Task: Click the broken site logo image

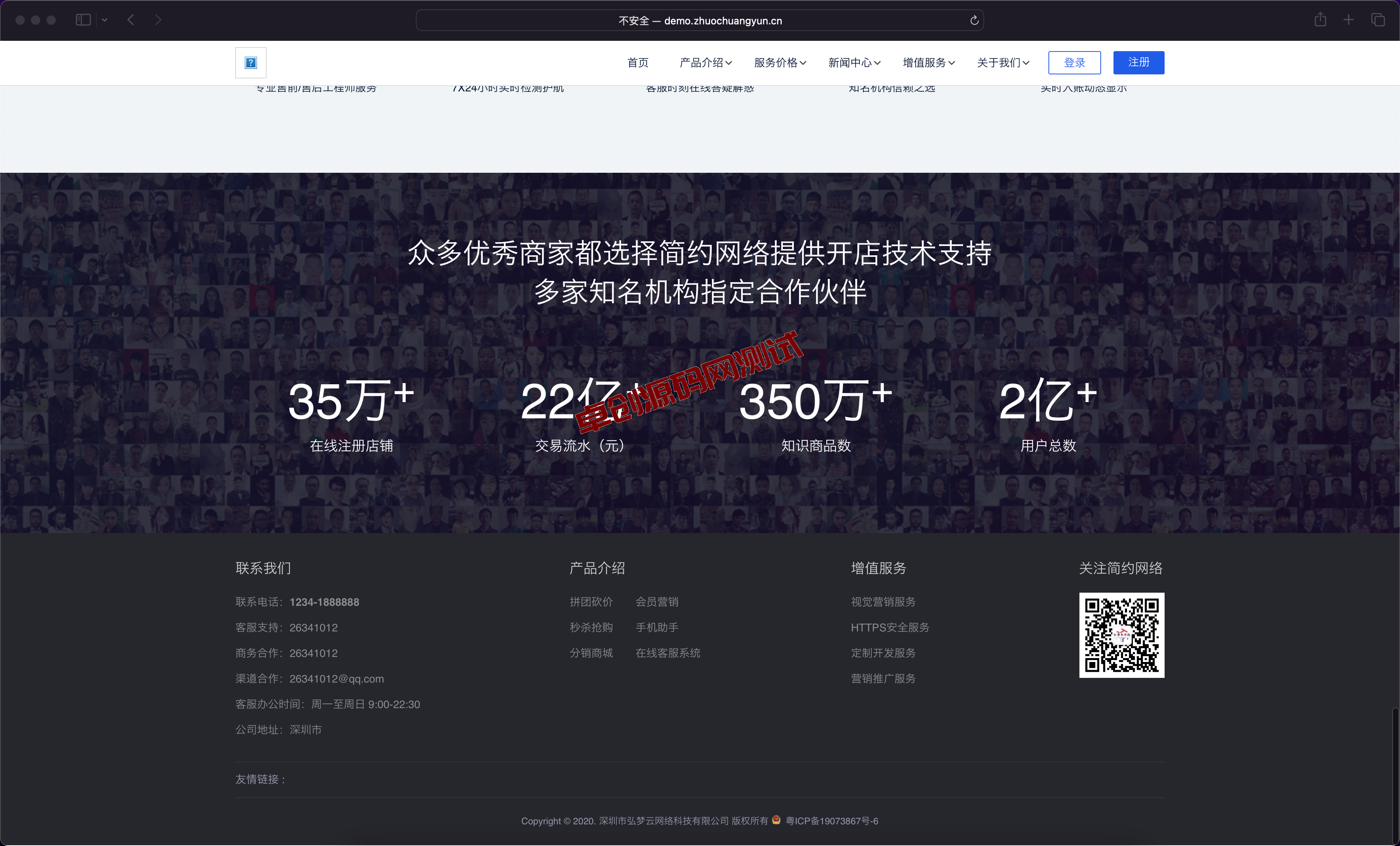Action: [x=250, y=62]
